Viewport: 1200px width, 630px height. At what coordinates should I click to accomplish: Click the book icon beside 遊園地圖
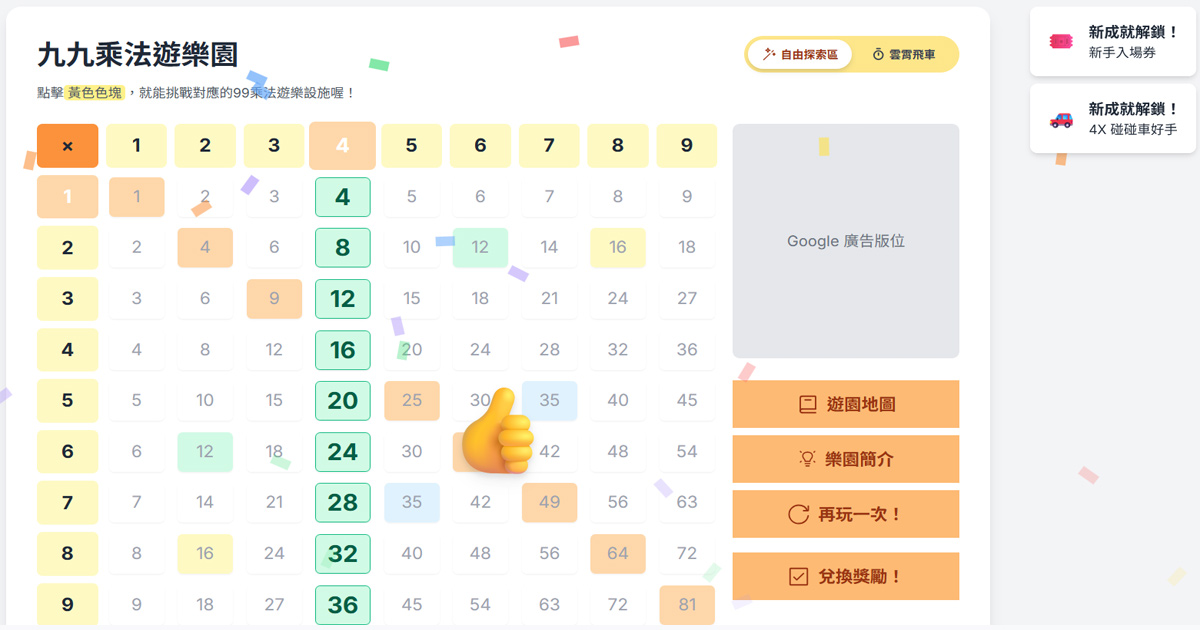click(x=808, y=405)
